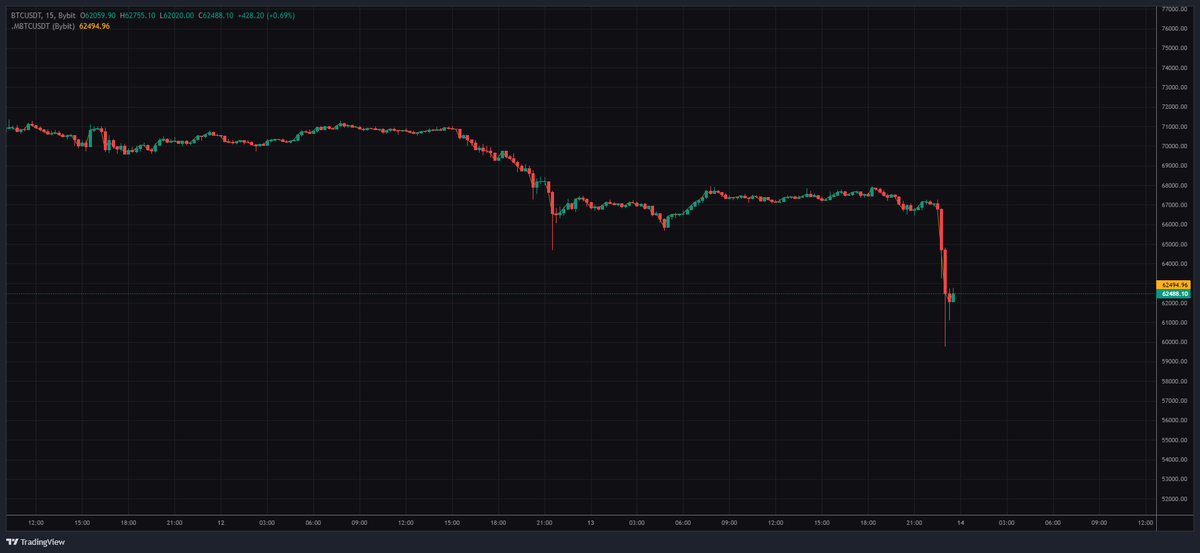
Task: Click the open value O62059.90
Action: coord(100,16)
